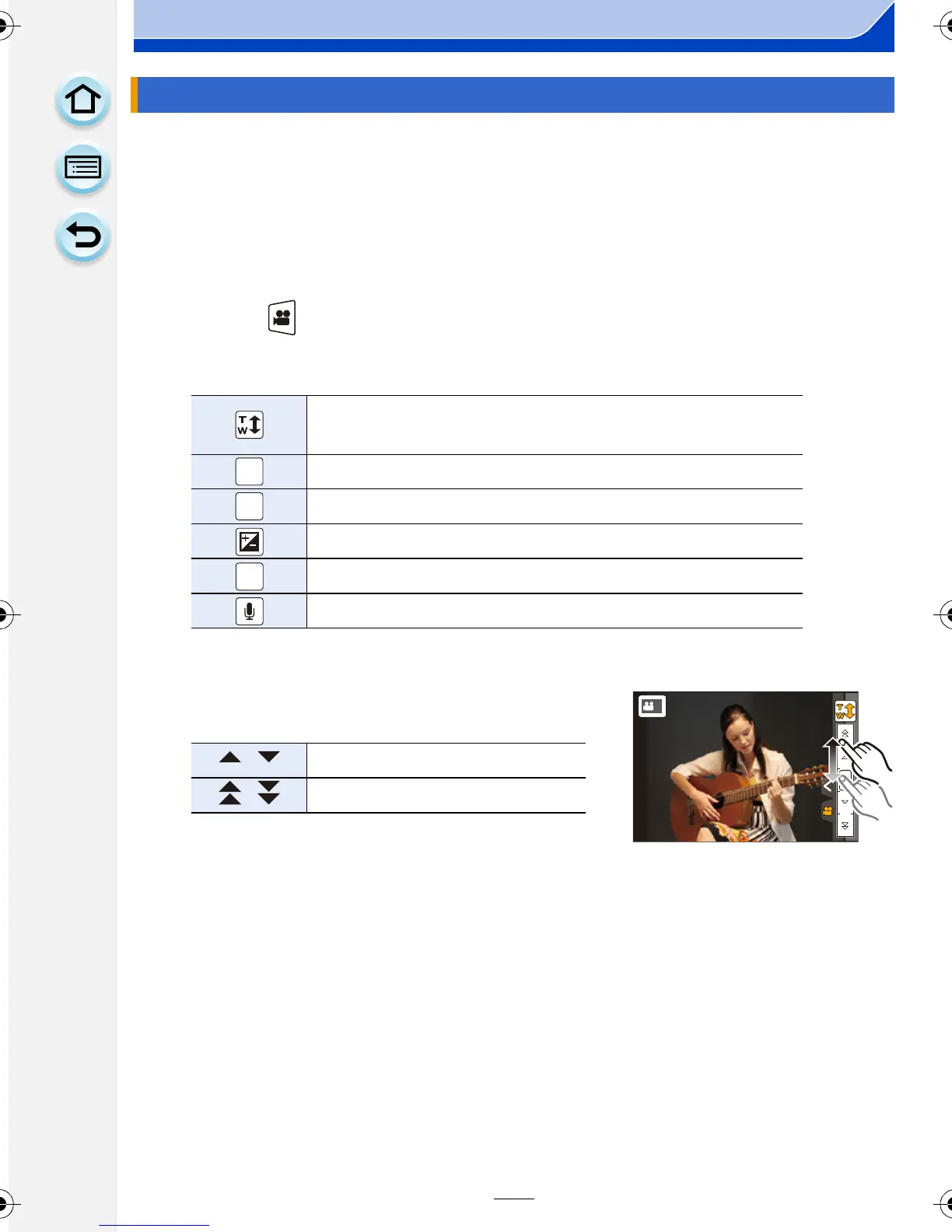Tap the double-up fast zoom arrow on preview slider
Image resolution: width=952 pixels, height=1232 pixels.
click(x=845, y=733)
